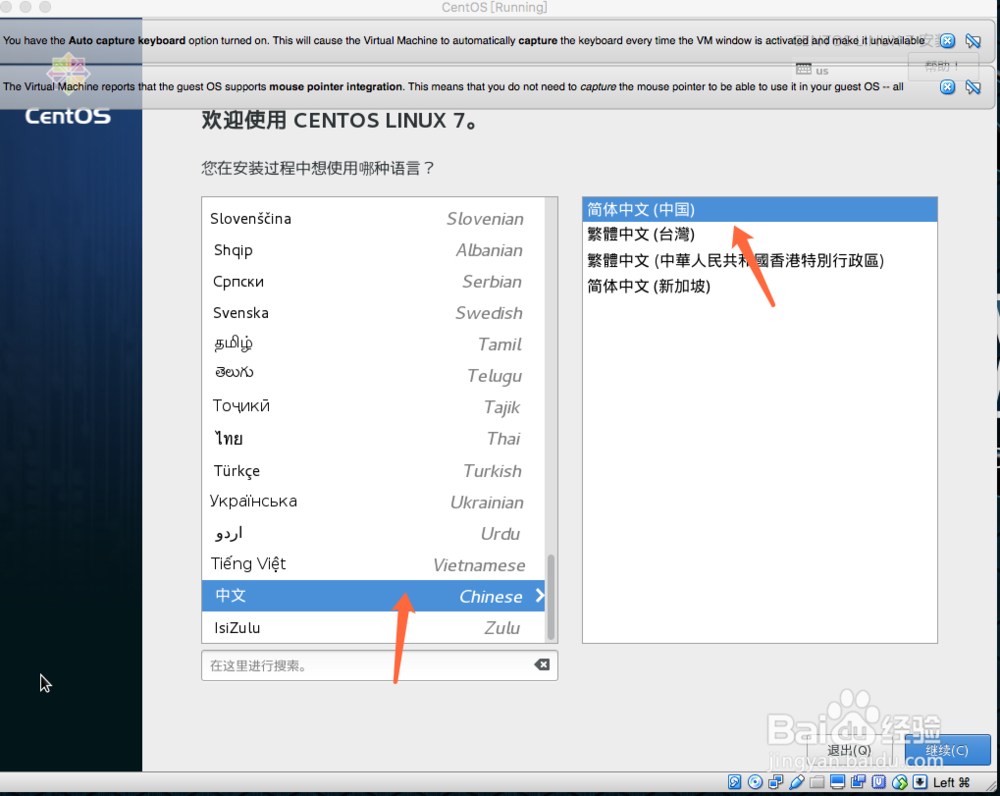
Task: Select Українська Ukrainian in the language list
Action: point(373,502)
